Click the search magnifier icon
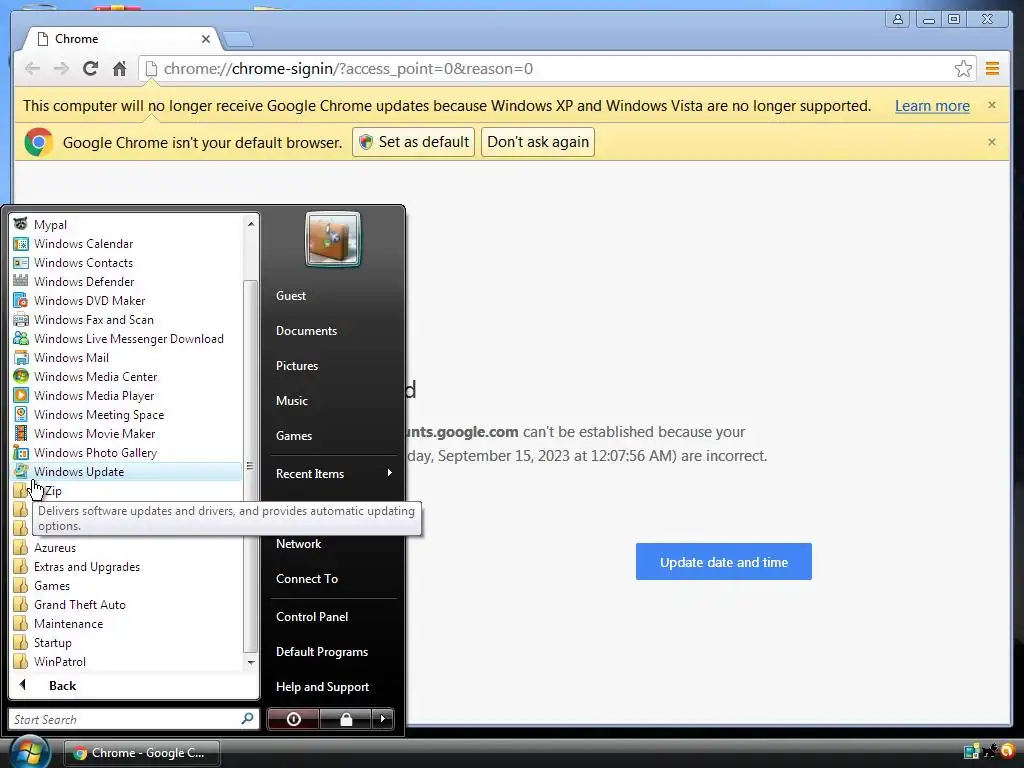 (248, 718)
